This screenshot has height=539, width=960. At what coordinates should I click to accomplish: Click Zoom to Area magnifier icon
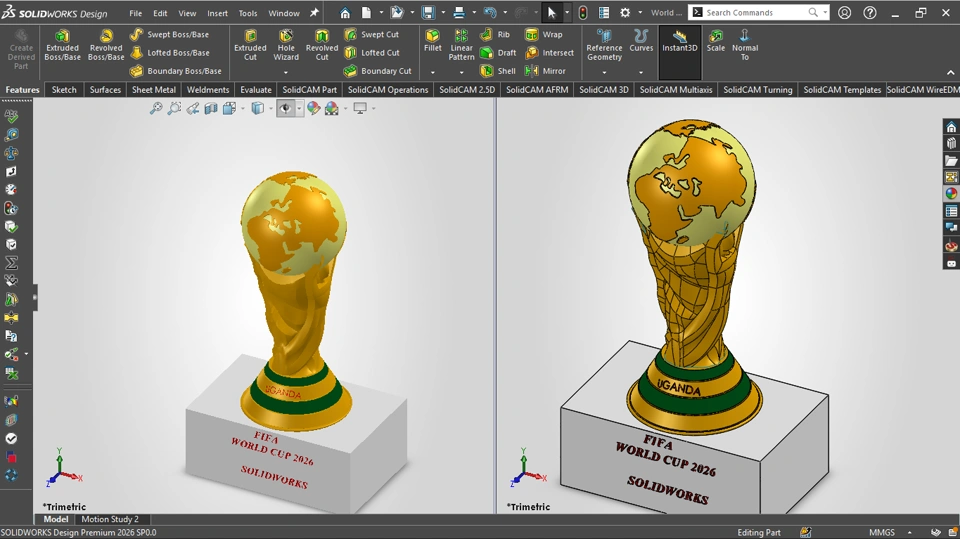[174, 108]
